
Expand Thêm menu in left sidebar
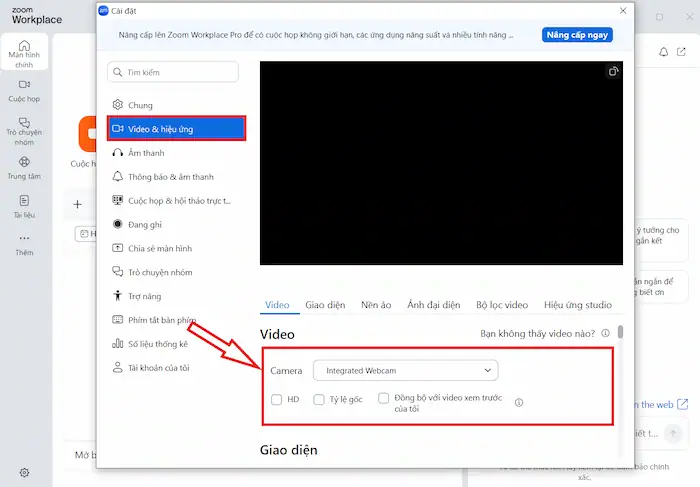[x=24, y=243]
